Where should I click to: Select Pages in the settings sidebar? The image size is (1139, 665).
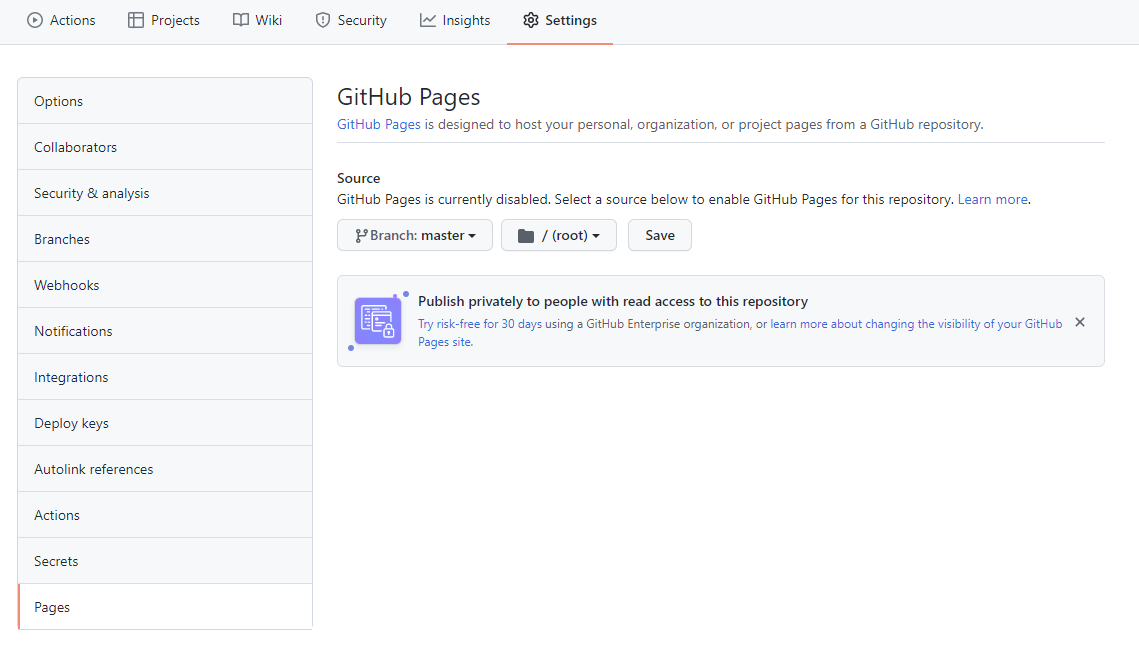coord(165,607)
